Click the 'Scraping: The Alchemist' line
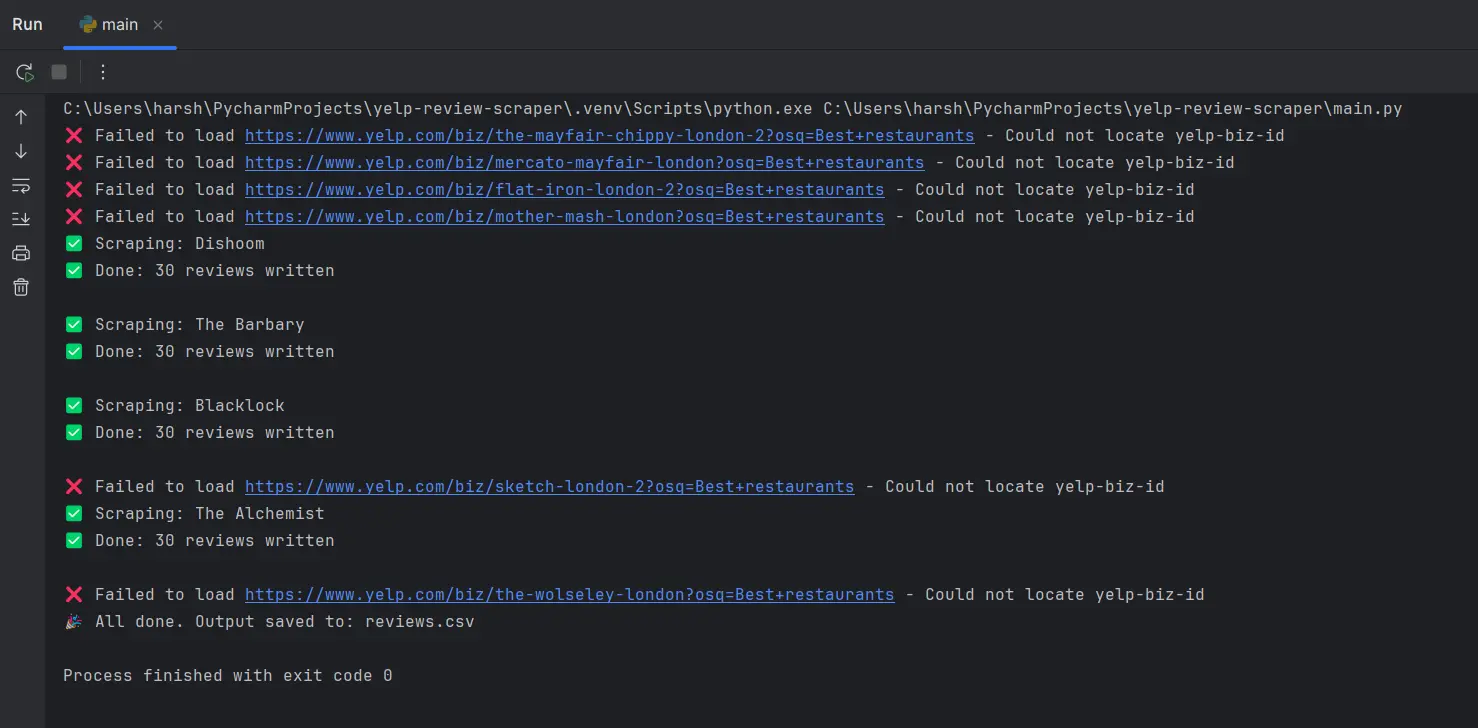Screen dimensions: 1478x728 [209, 513]
